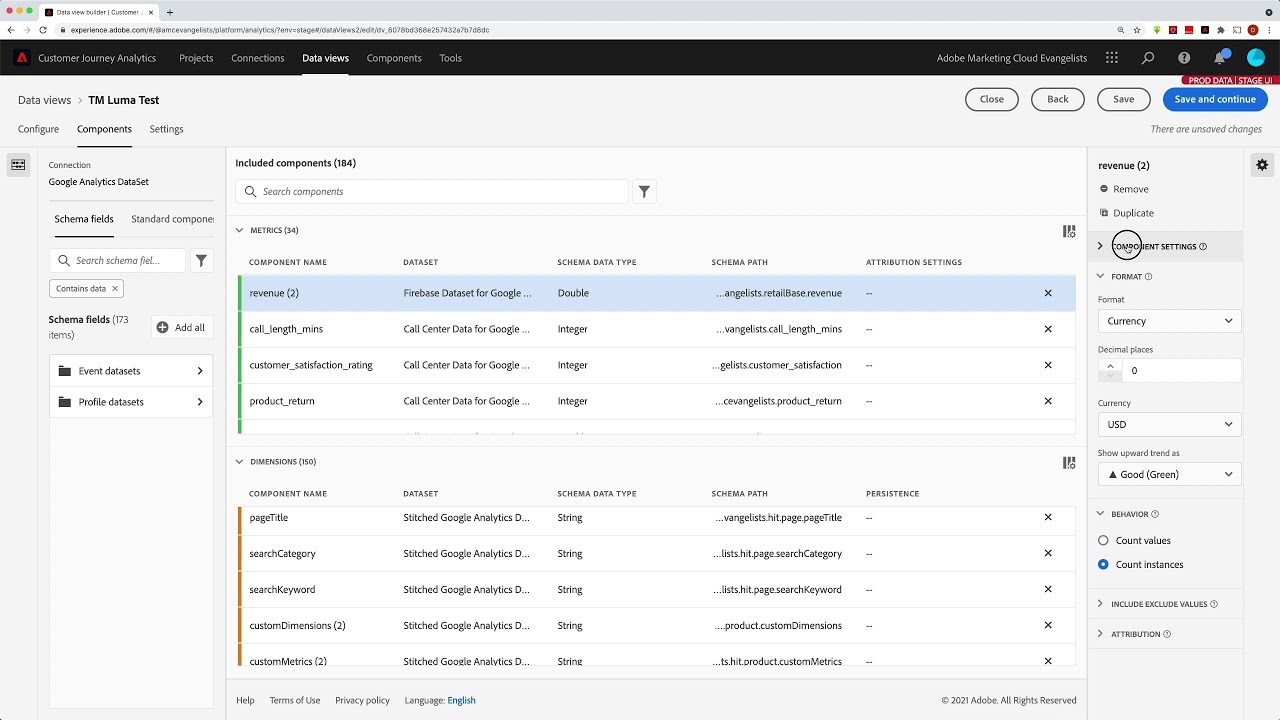Viewport: 1280px width, 720px height.
Task: Click the Save button
Action: coord(1124,99)
